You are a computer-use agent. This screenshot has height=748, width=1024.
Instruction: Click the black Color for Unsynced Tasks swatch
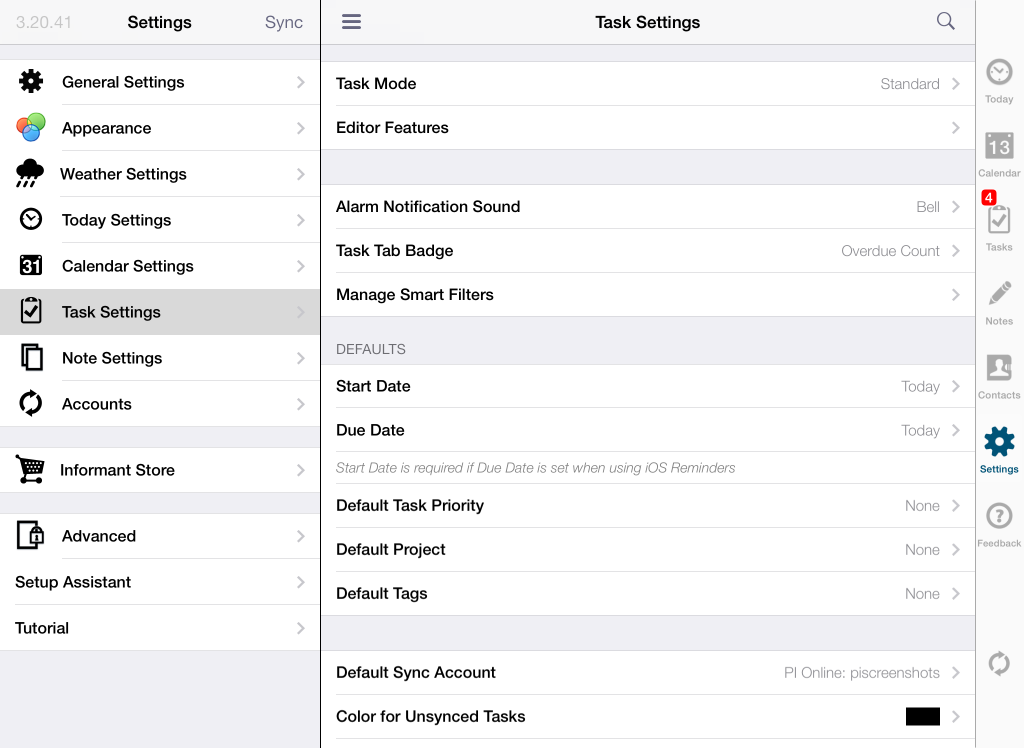[x=921, y=716]
